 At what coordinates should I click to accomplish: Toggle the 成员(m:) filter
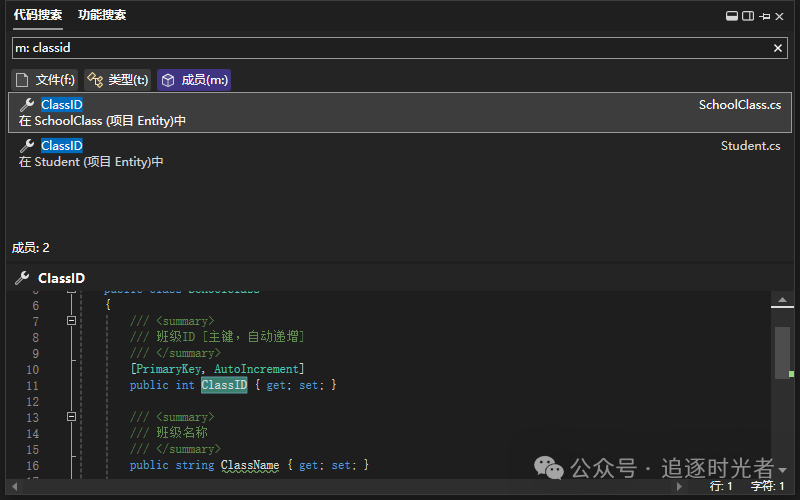(x=194, y=80)
